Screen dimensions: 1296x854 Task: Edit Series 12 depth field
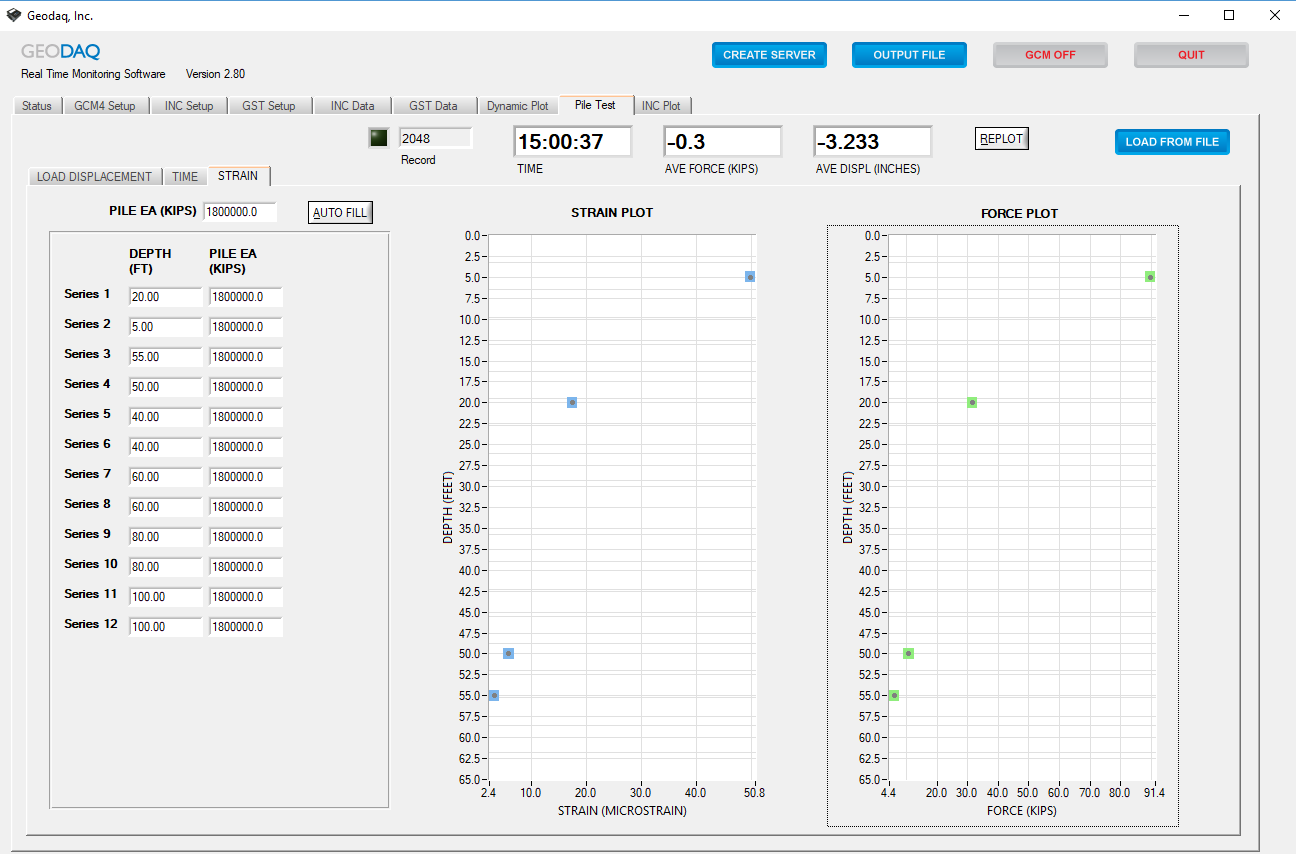pyautogui.click(x=165, y=627)
